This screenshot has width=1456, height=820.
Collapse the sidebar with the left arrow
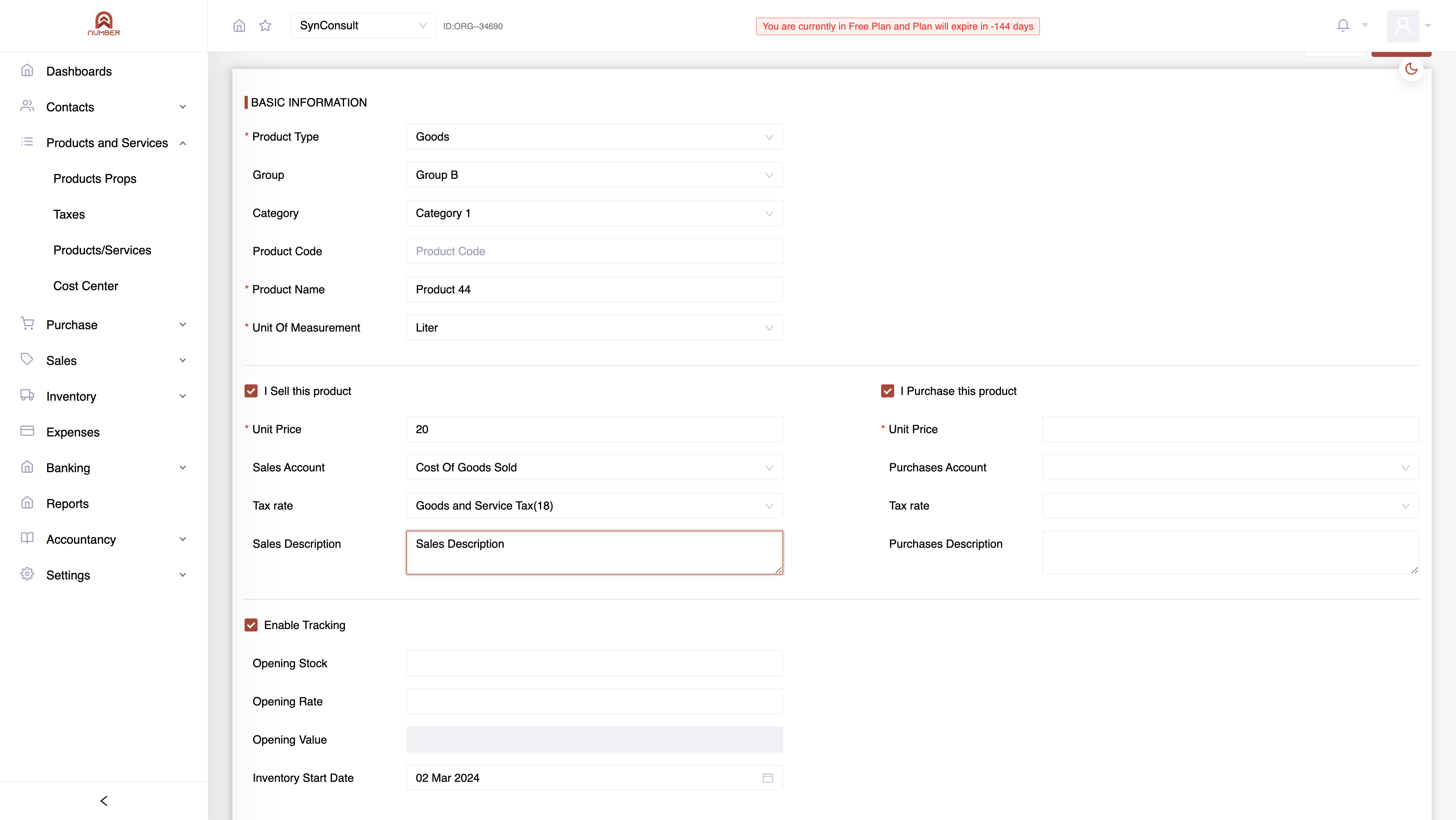(x=104, y=801)
